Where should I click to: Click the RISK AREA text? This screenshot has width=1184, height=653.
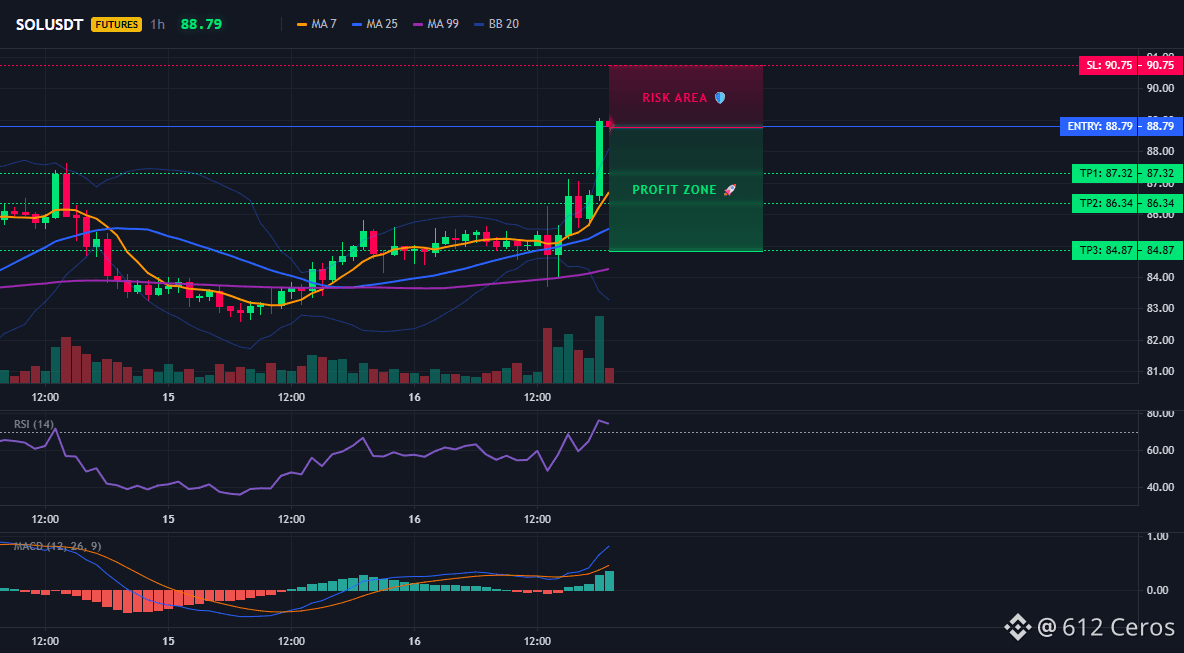pos(674,98)
